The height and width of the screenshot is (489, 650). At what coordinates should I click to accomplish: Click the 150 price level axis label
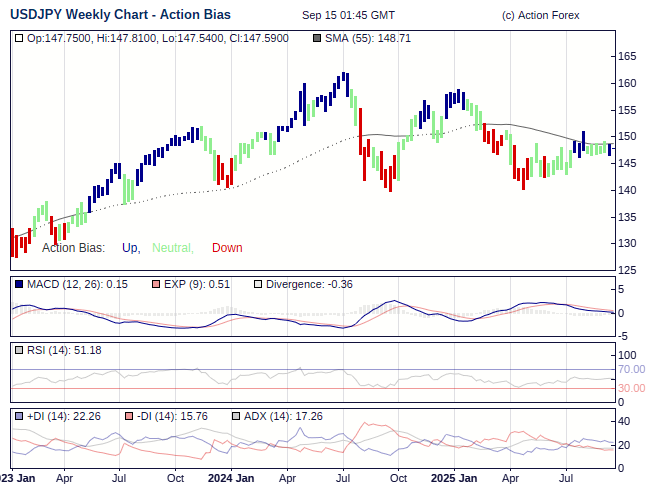click(628, 137)
